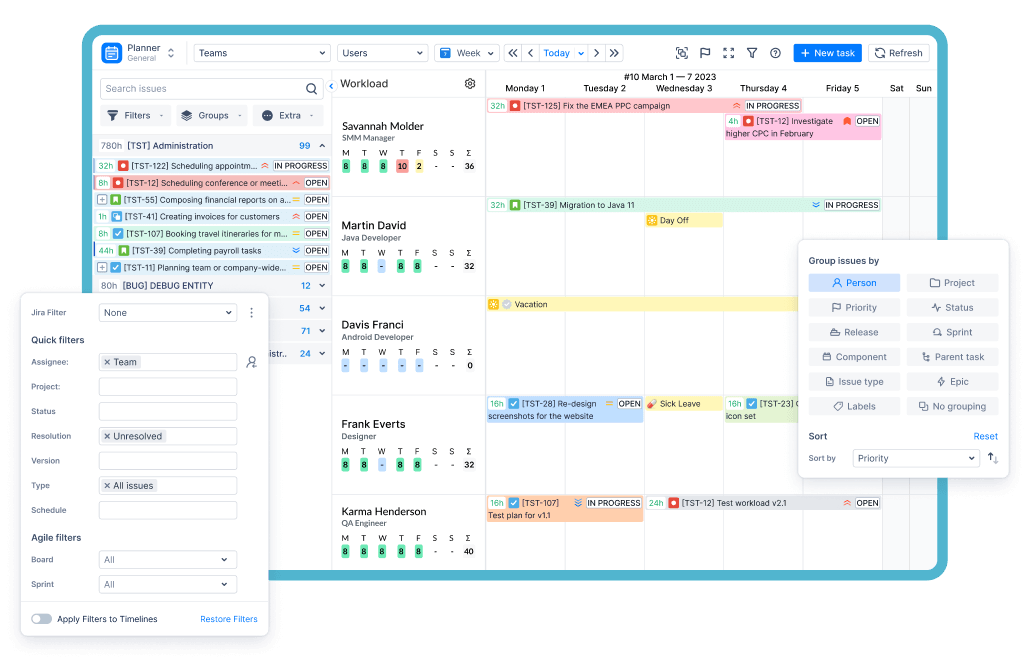Enter fullscreen via the expand arrows icon
The width and height of the screenshot is (1030, 657).
click(728, 52)
